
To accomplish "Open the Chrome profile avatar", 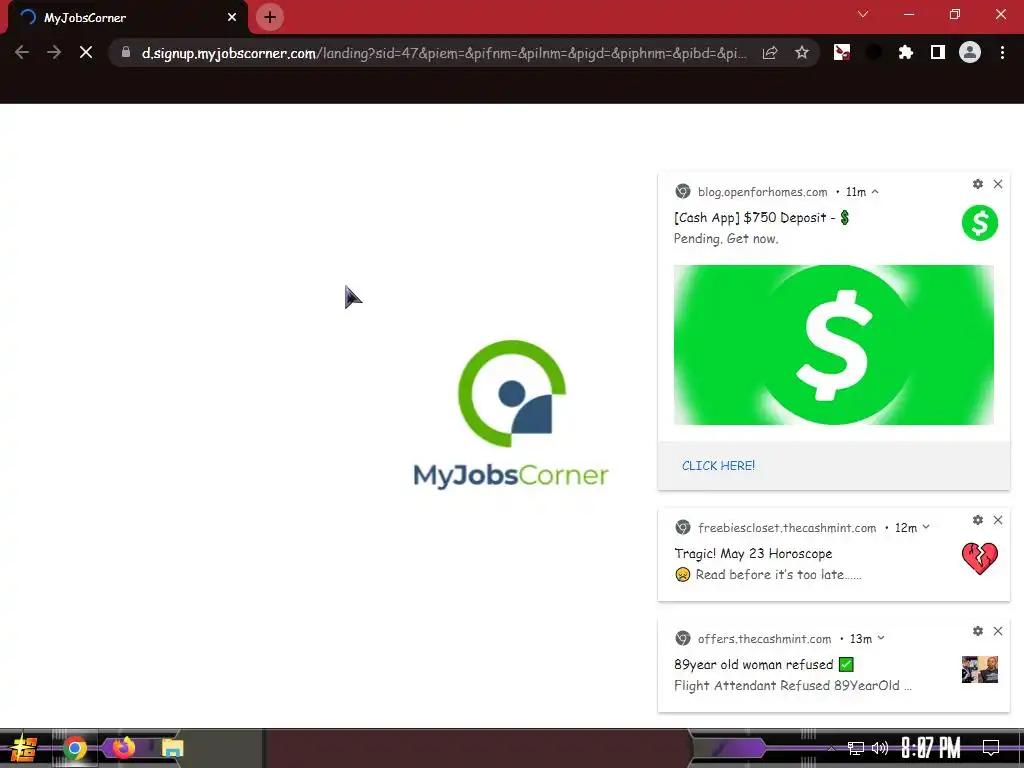I will coord(970,52).
